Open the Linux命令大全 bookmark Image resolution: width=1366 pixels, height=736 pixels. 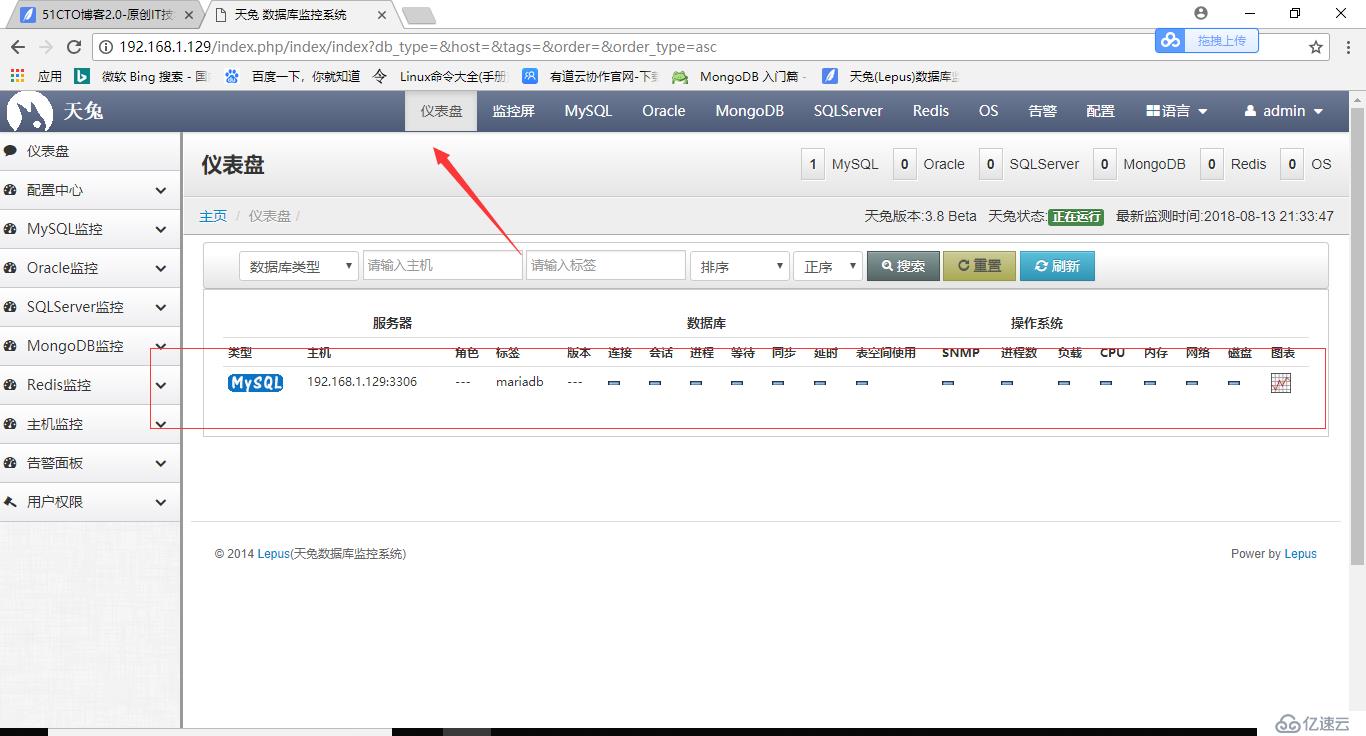click(440, 76)
